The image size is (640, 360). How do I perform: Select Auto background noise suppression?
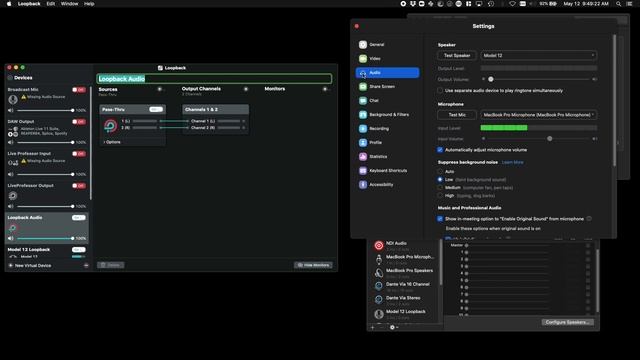tap(440, 171)
